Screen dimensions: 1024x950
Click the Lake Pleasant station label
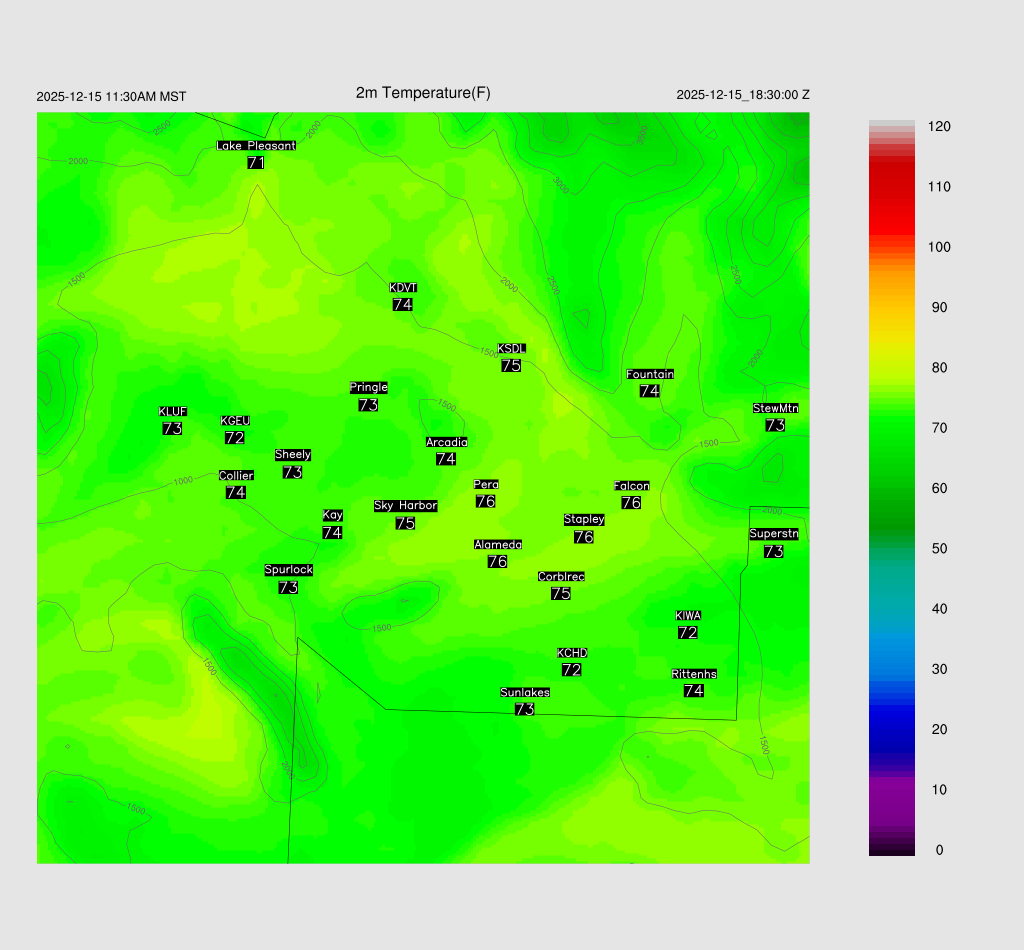(x=256, y=146)
